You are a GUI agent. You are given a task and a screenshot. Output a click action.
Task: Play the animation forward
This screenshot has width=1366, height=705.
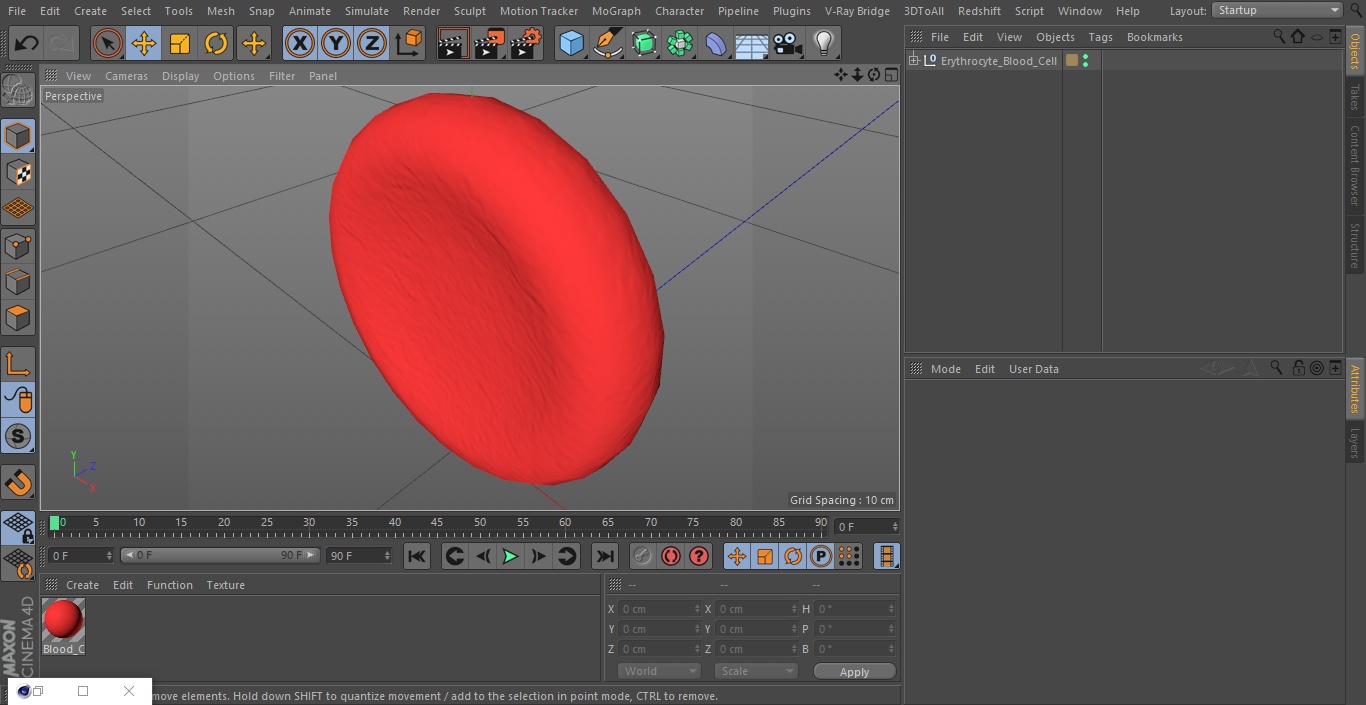coord(510,556)
